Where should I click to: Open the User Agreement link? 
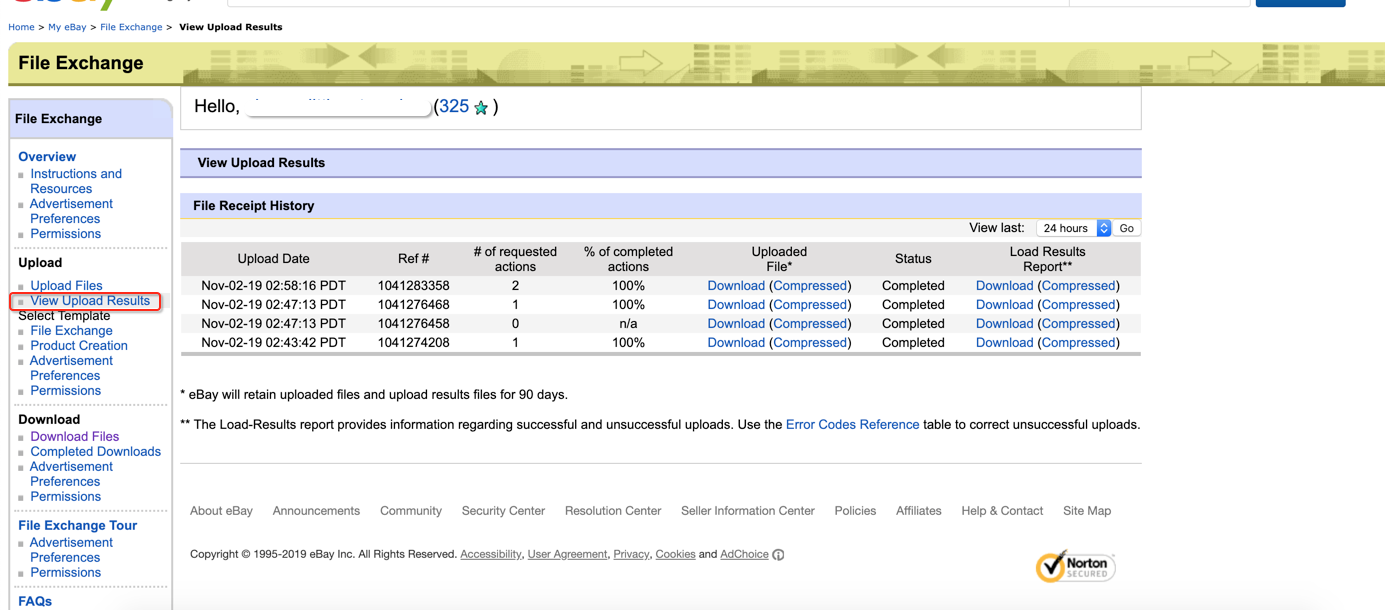[567, 554]
